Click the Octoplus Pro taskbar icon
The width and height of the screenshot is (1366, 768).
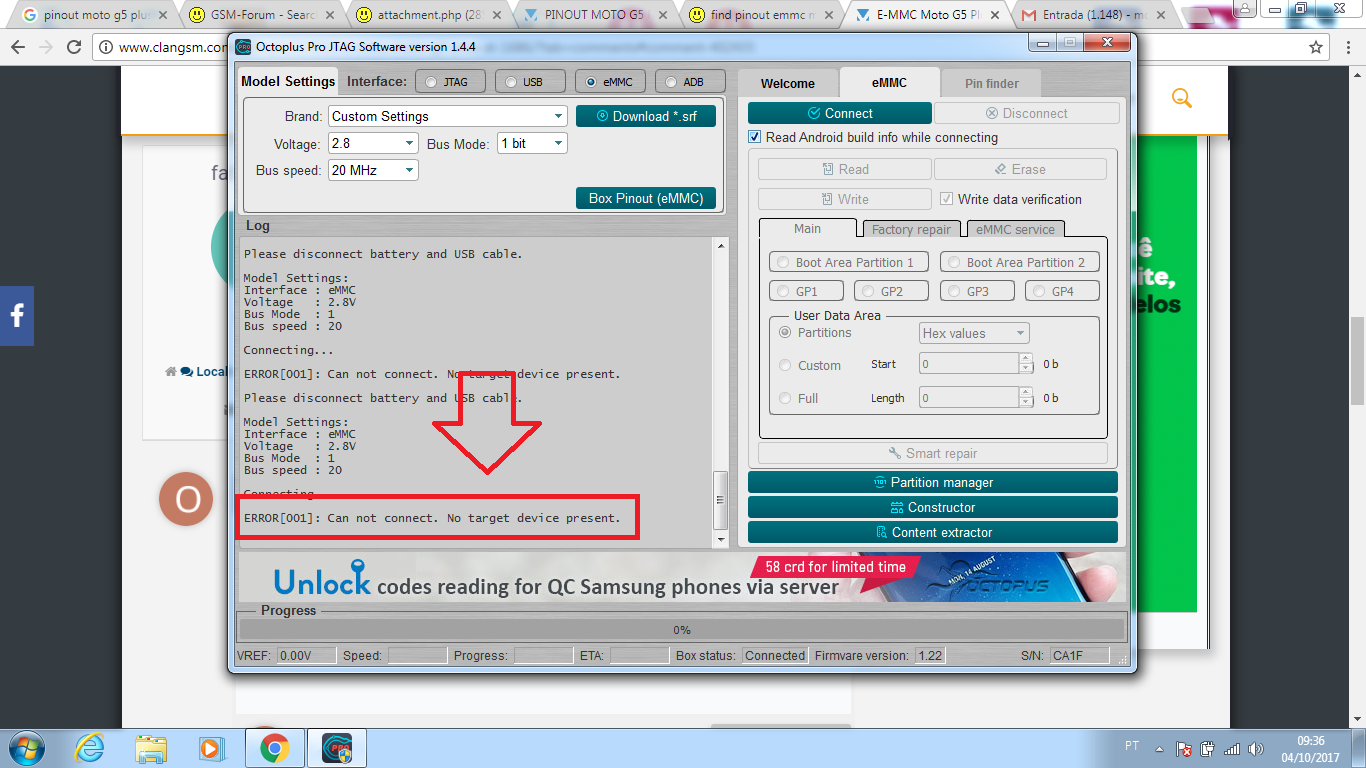[x=337, y=748]
